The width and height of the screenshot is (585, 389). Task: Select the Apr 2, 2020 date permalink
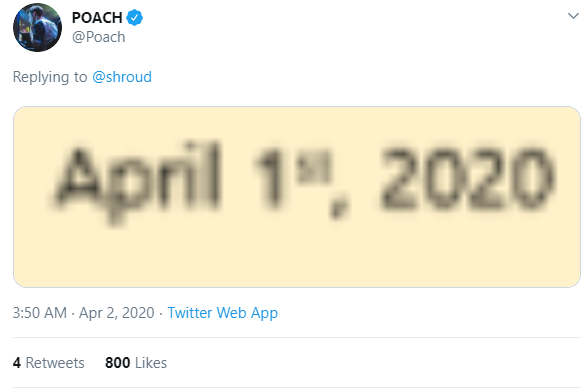116,313
